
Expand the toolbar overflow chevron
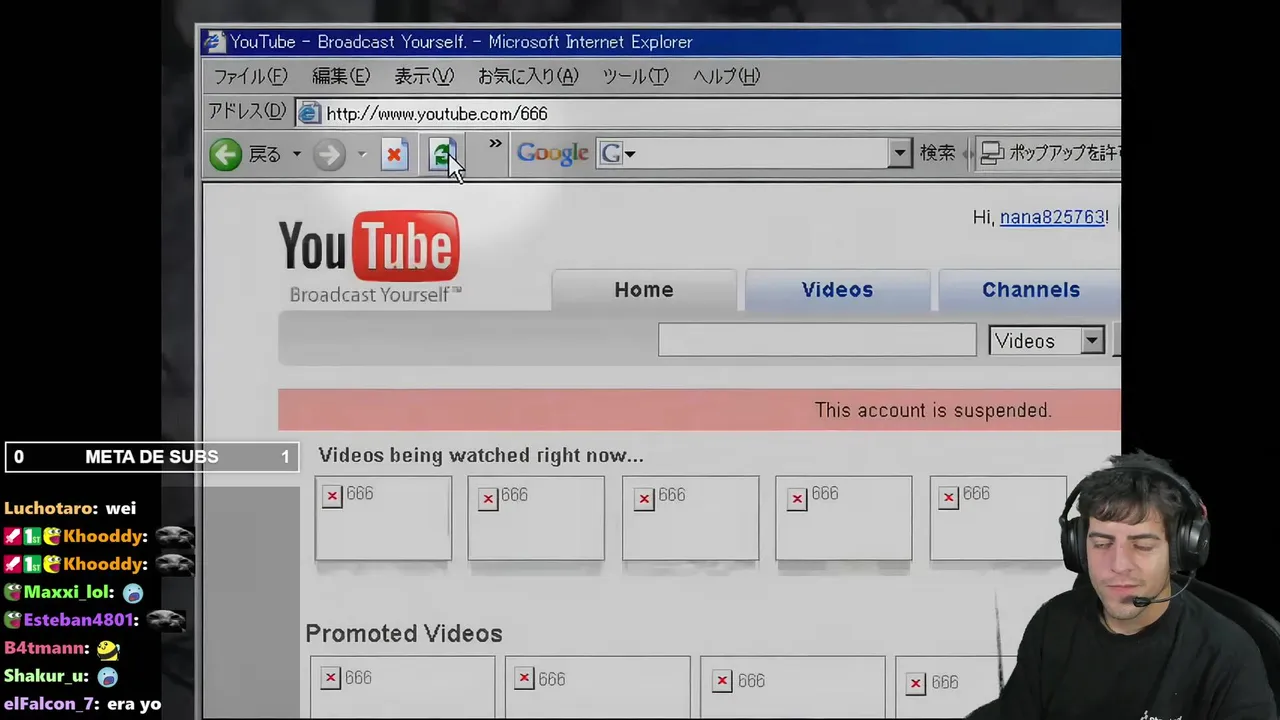tap(495, 145)
